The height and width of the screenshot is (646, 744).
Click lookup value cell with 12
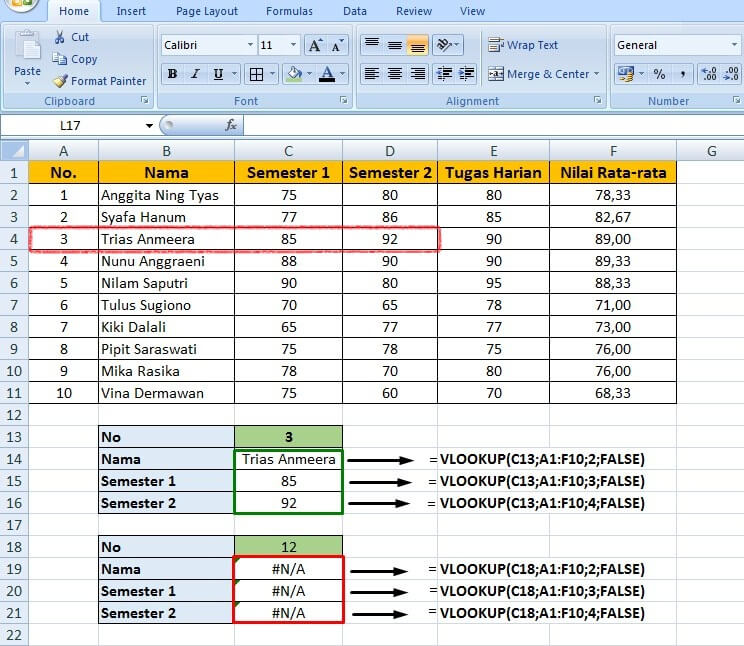coord(288,547)
